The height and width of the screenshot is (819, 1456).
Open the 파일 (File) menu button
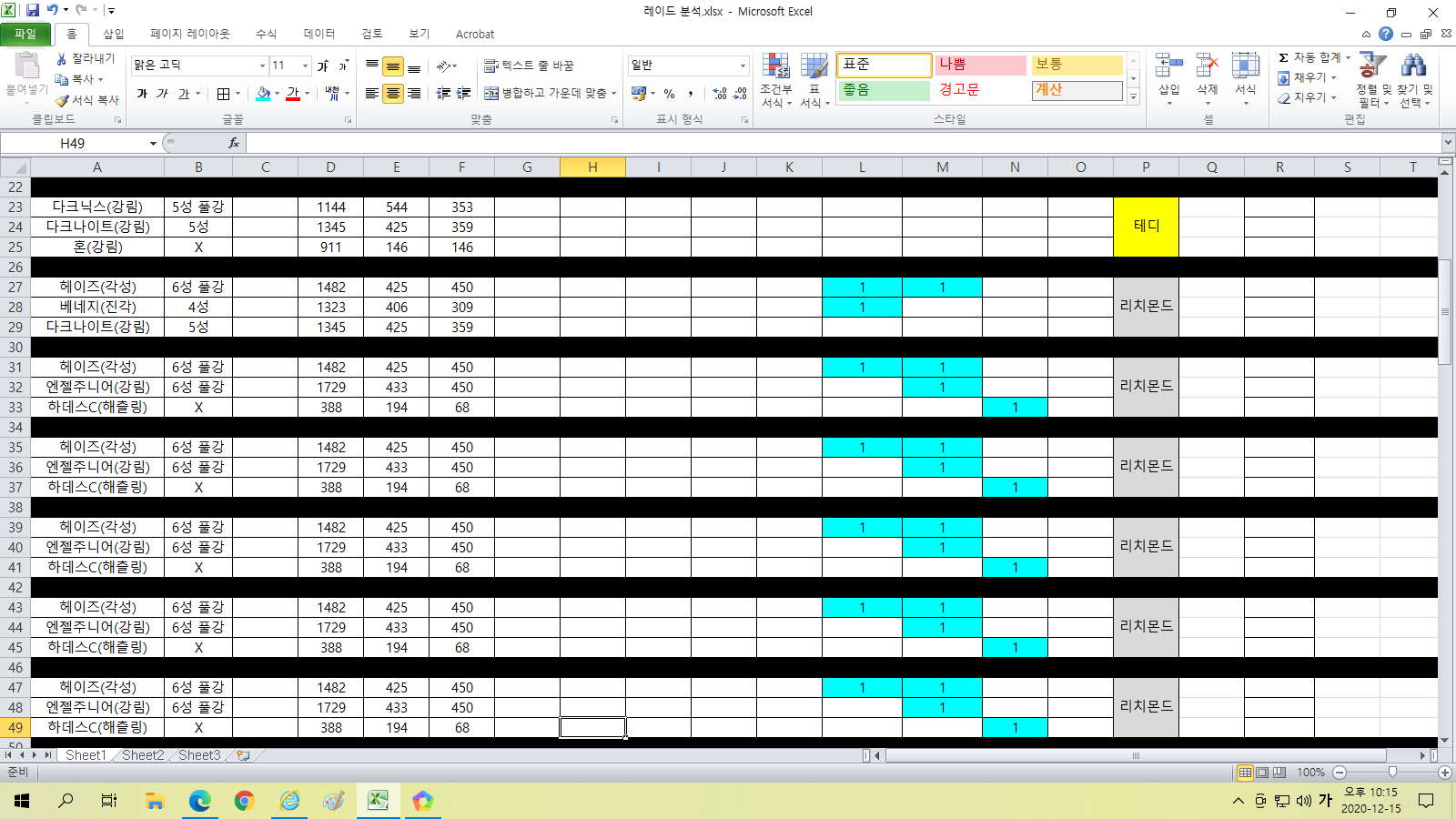pyautogui.click(x=25, y=34)
